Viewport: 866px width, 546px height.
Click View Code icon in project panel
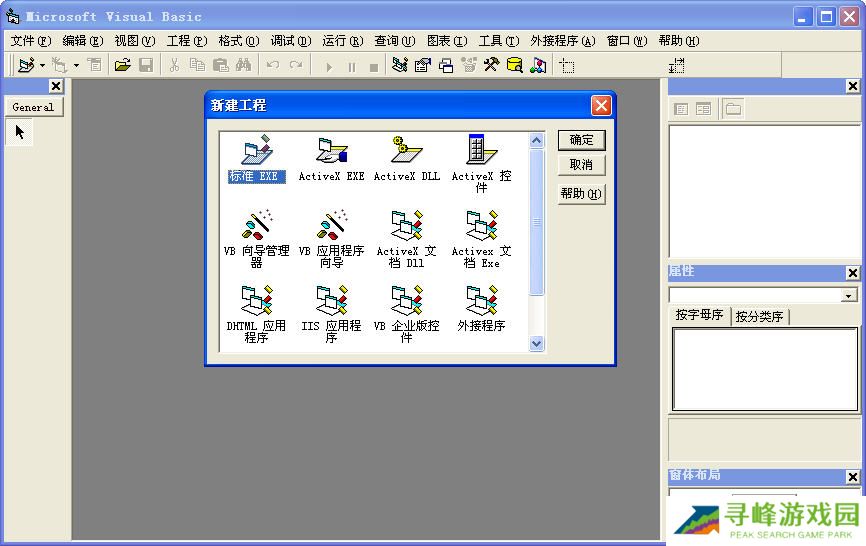681,109
